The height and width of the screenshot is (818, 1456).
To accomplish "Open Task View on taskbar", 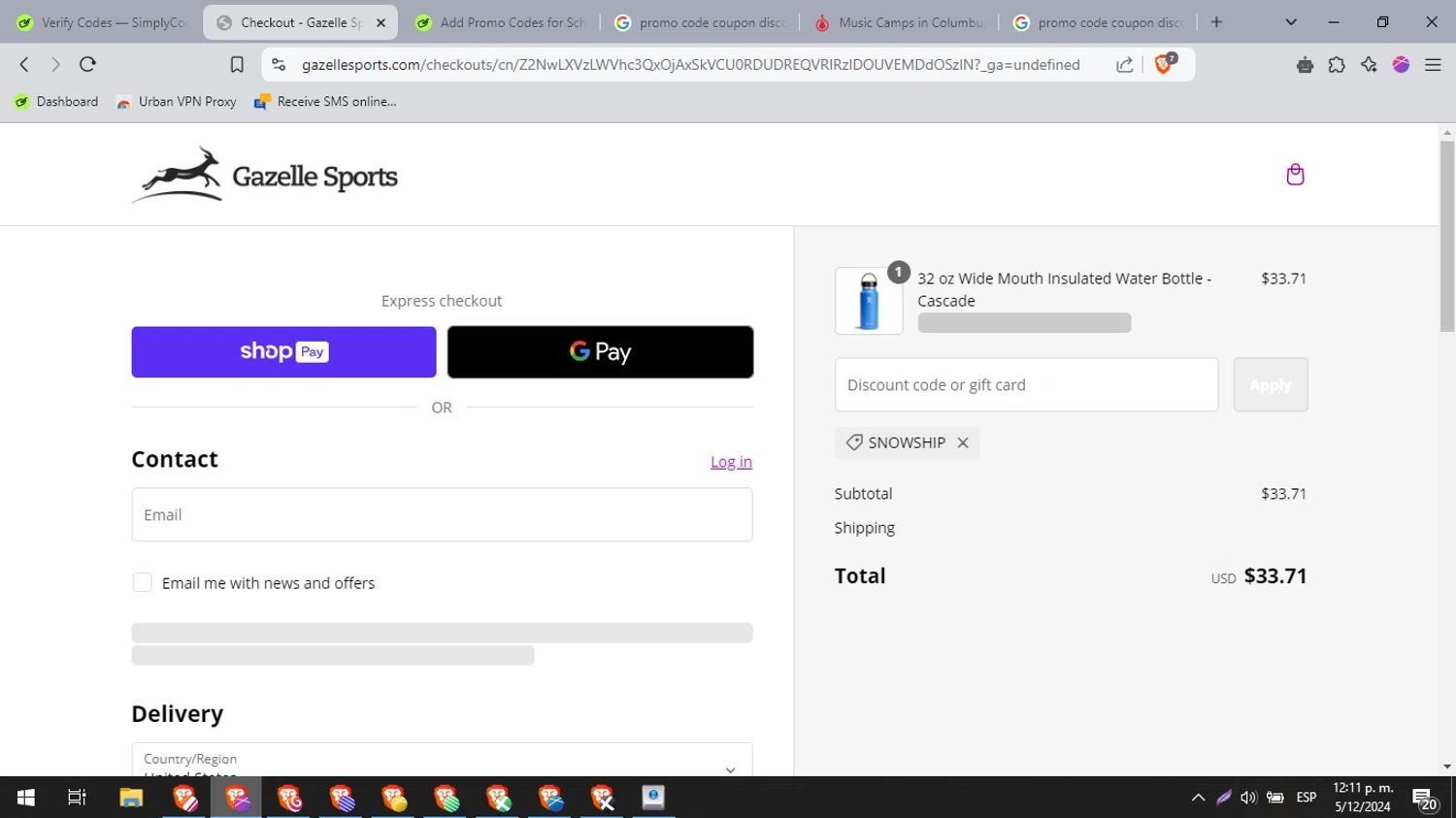I will pos(77,798).
